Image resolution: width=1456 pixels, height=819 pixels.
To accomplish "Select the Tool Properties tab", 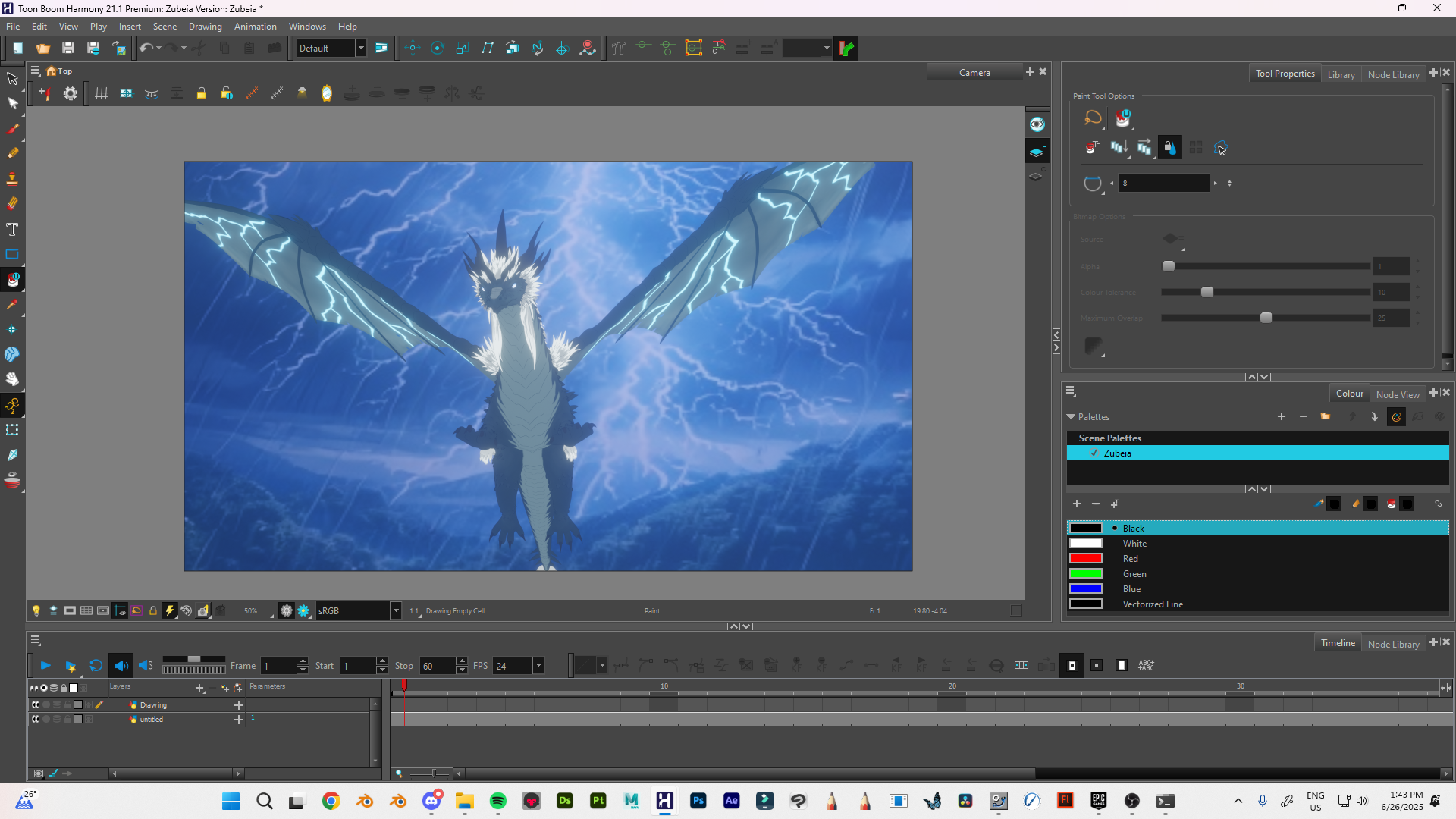I will click(x=1285, y=74).
